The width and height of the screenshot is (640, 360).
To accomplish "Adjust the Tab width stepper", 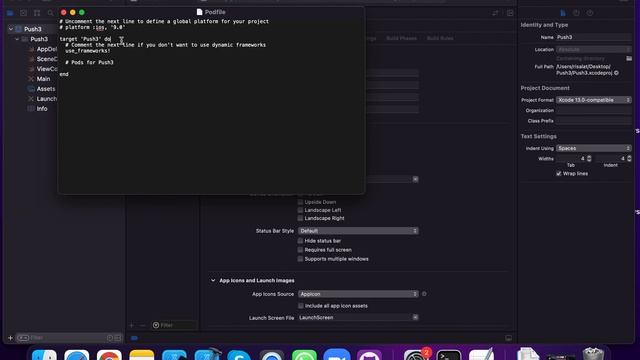I will click(x=589, y=158).
